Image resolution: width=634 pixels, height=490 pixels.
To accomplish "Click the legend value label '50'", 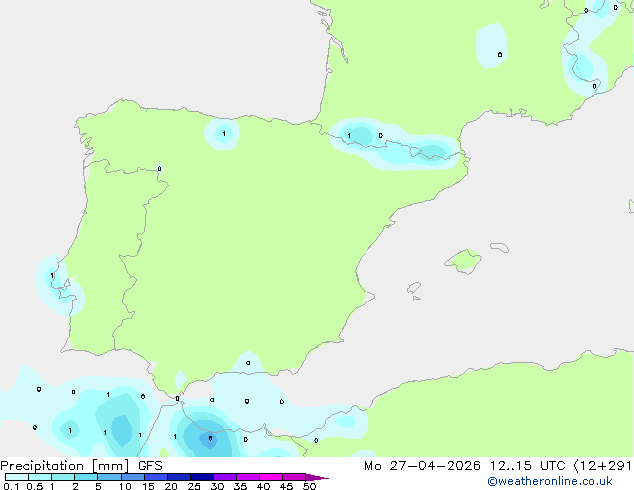I will point(309,486).
